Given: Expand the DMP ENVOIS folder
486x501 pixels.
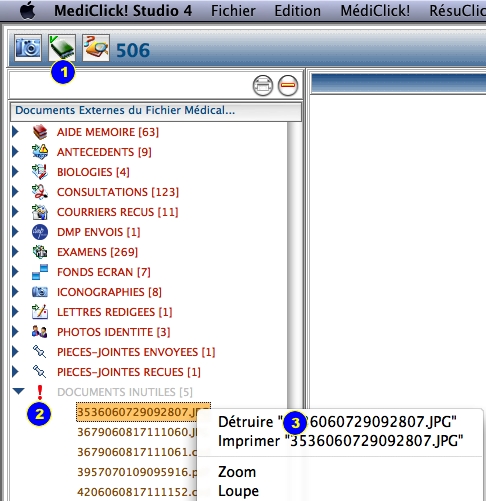Looking at the screenshot, I should coord(15,232).
